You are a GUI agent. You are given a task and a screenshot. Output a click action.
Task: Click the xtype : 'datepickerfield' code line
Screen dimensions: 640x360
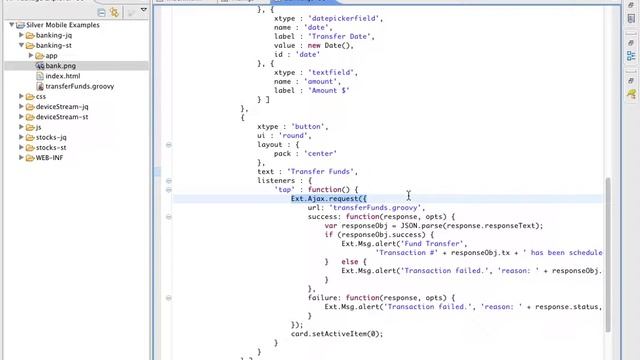329,18
